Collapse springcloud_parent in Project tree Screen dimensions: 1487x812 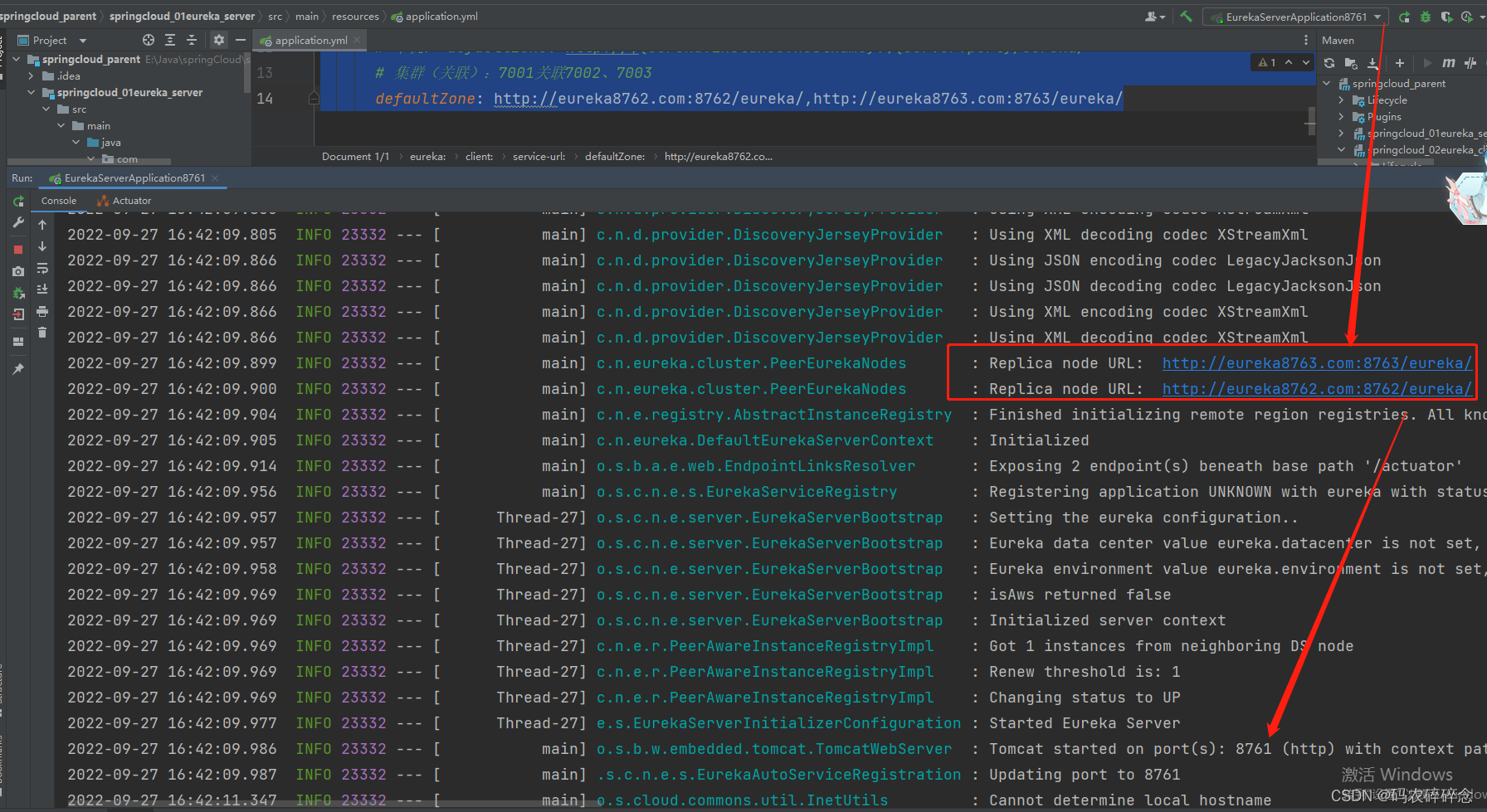17,60
